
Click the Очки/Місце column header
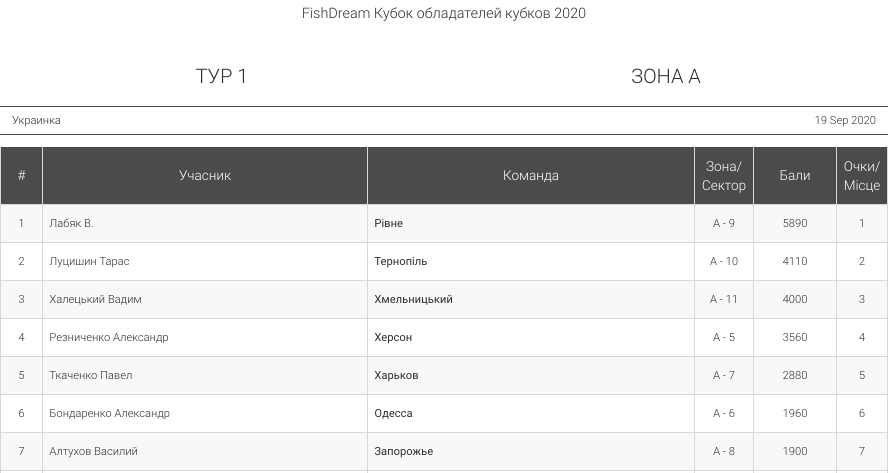[x=862, y=176]
